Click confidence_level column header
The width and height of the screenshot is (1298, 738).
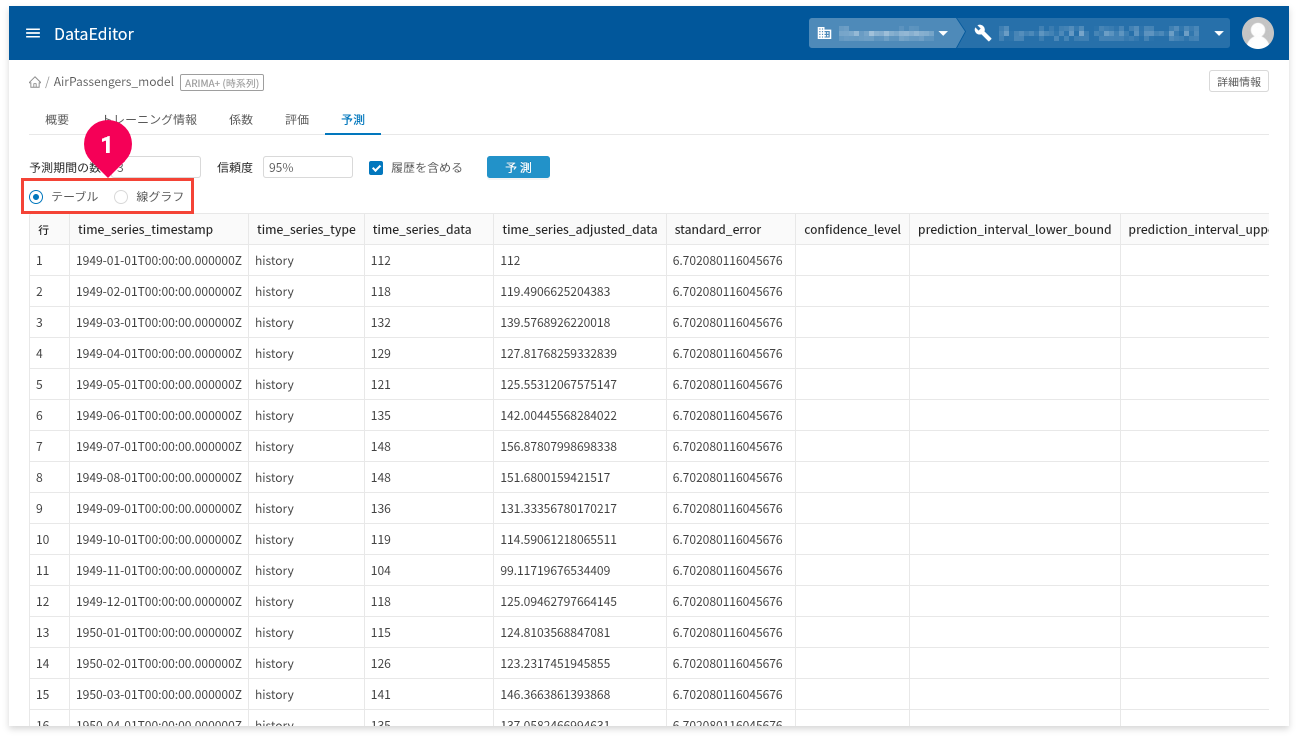click(x=852, y=230)
